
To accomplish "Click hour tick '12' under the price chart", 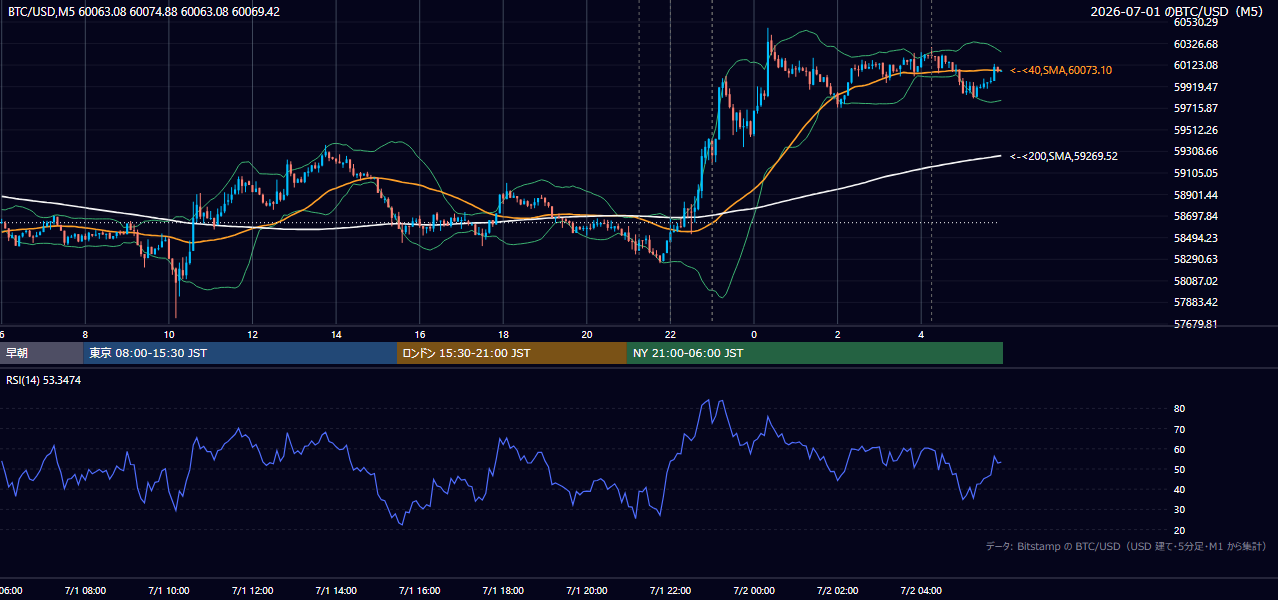I will [x=253, y=335].
